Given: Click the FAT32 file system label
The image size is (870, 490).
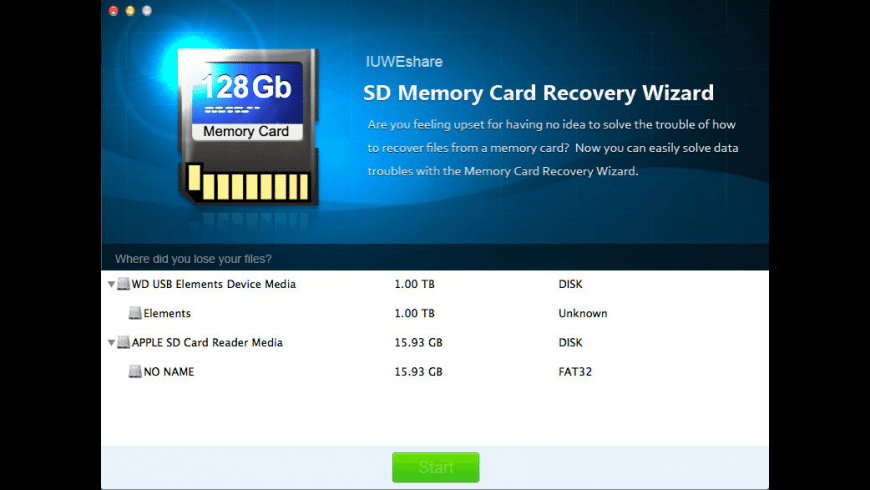Looking at the screenshot, I should [x=575, y=372].
